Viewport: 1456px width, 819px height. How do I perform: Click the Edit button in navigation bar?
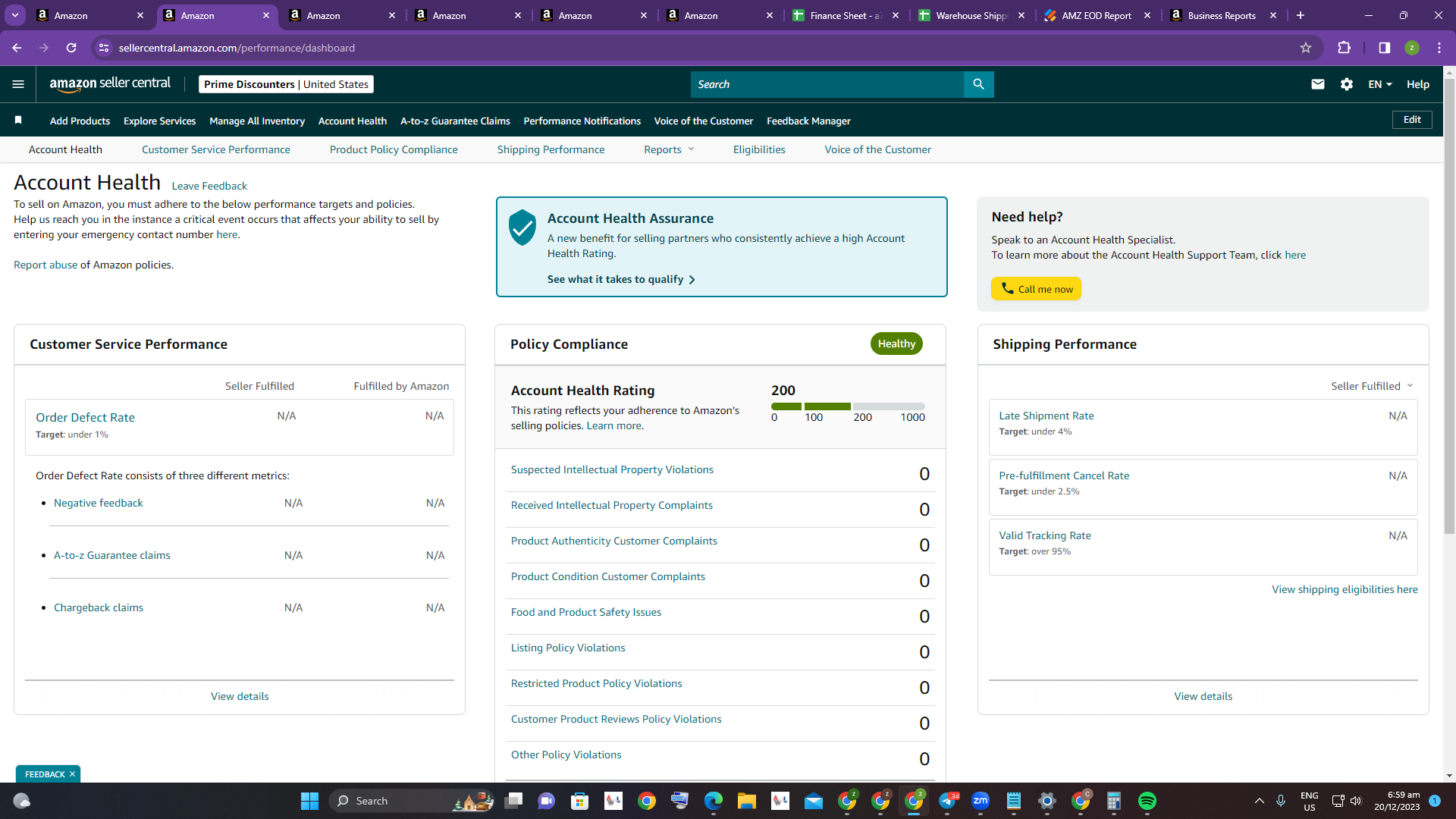[x=1412, y=120]
